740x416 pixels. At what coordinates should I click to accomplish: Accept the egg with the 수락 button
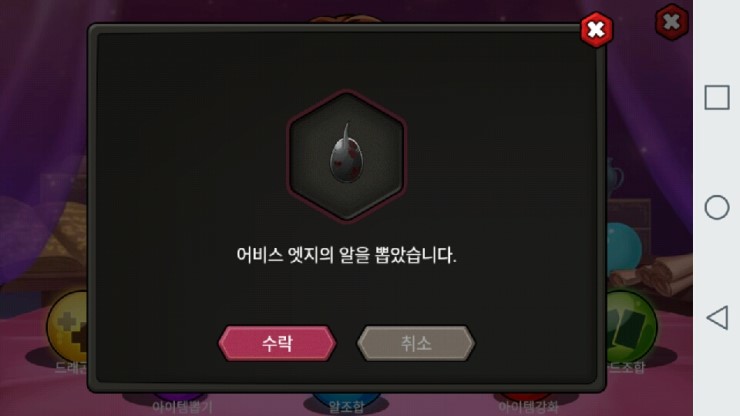[x=277, y=343]
